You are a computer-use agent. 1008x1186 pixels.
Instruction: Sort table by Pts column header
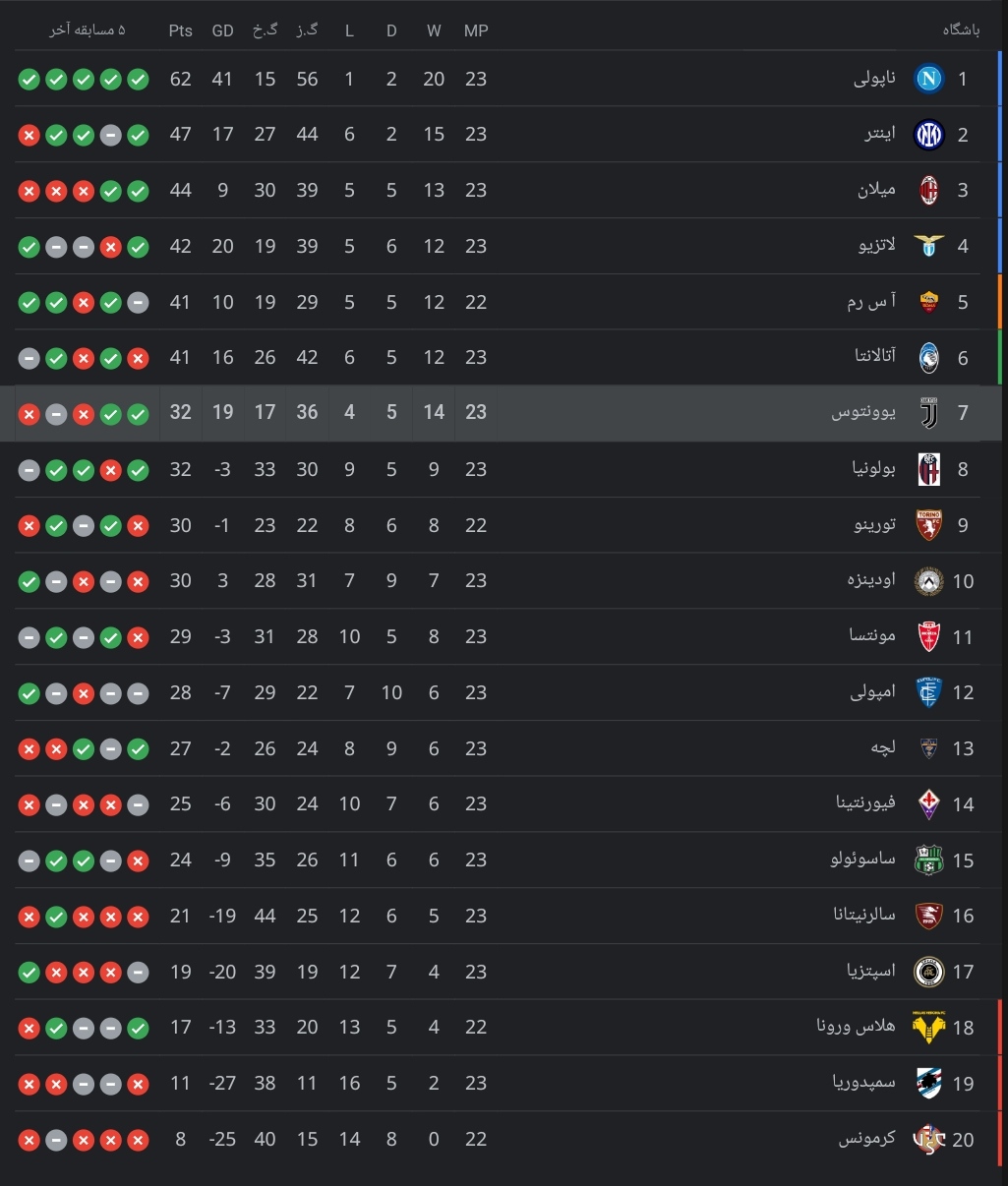(x=181, y=30)
